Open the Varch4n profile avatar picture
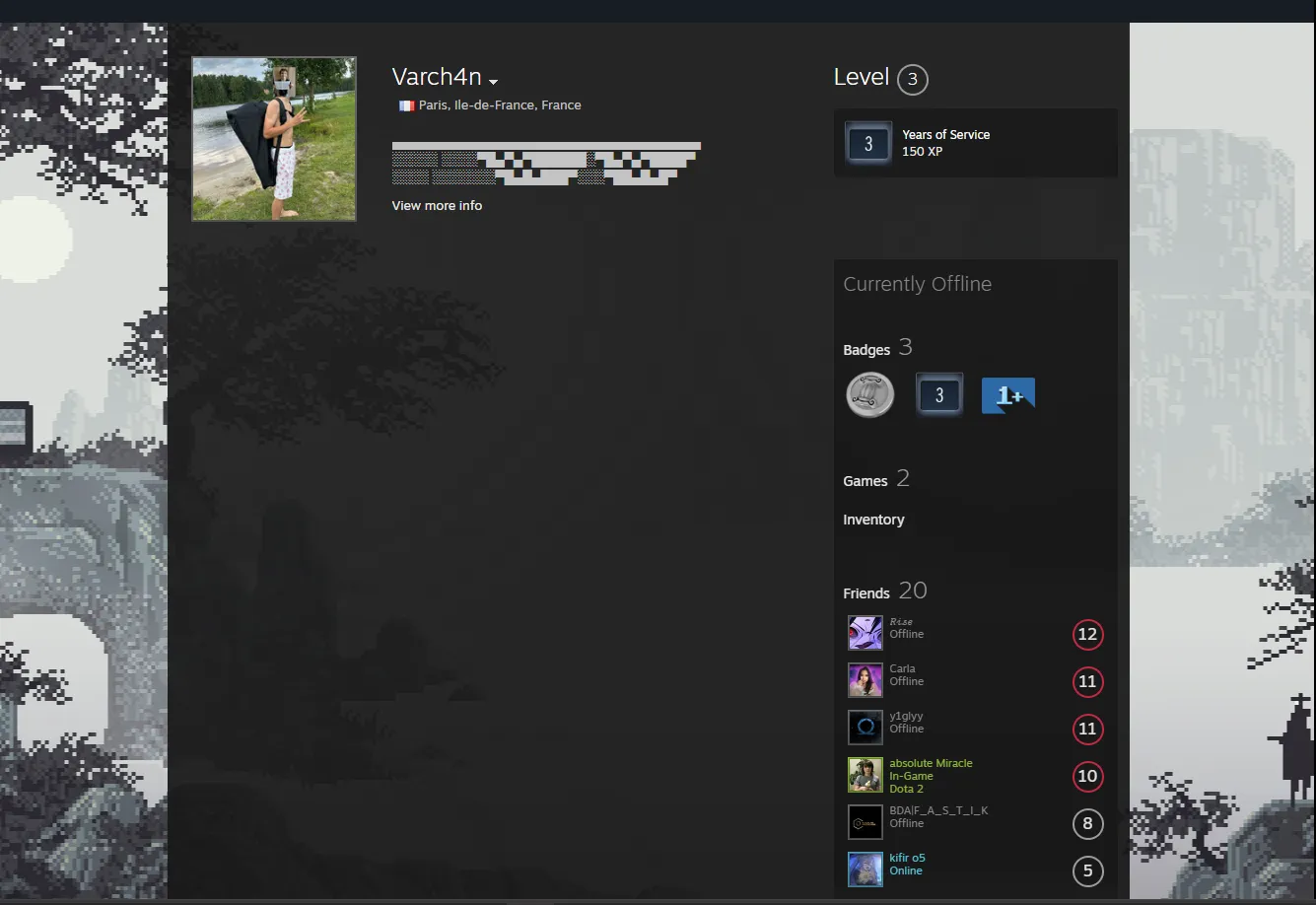 pos(274,139)
